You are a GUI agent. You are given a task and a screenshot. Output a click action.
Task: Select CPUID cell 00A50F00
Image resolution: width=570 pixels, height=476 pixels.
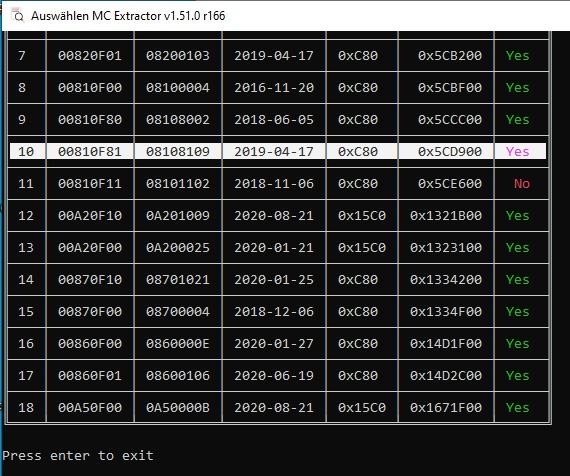pos(89,408)
